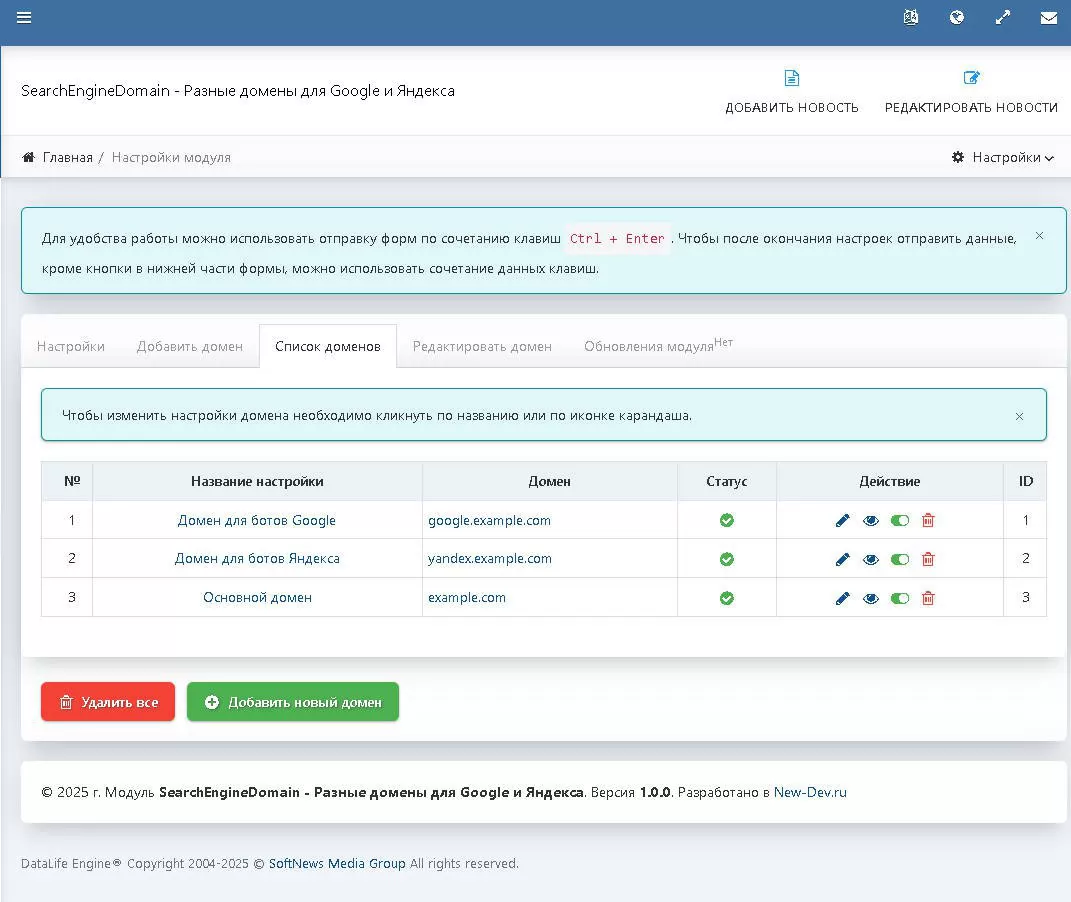
Task: Open the Редактировать домен tab
Action: pyautogui.click(x=482, y=346)
